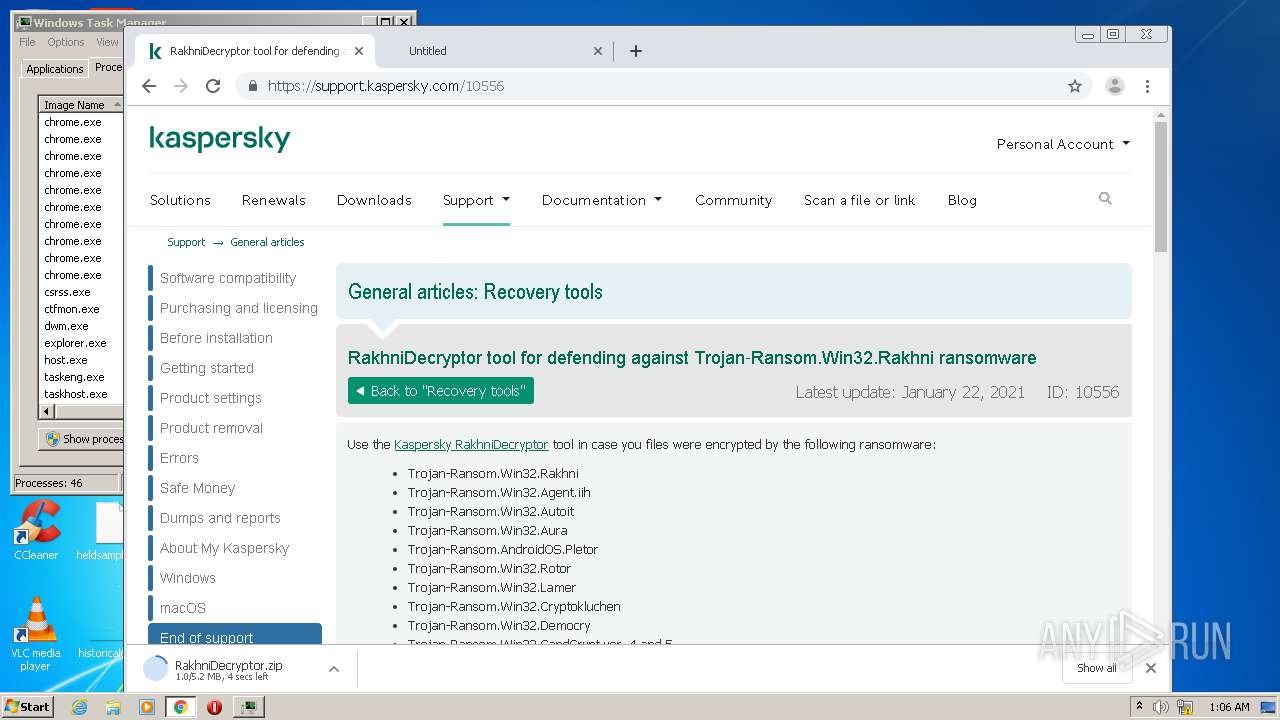Open Task Manager File menu
This screenshot has width=1280, height=720.
(27, 42)
